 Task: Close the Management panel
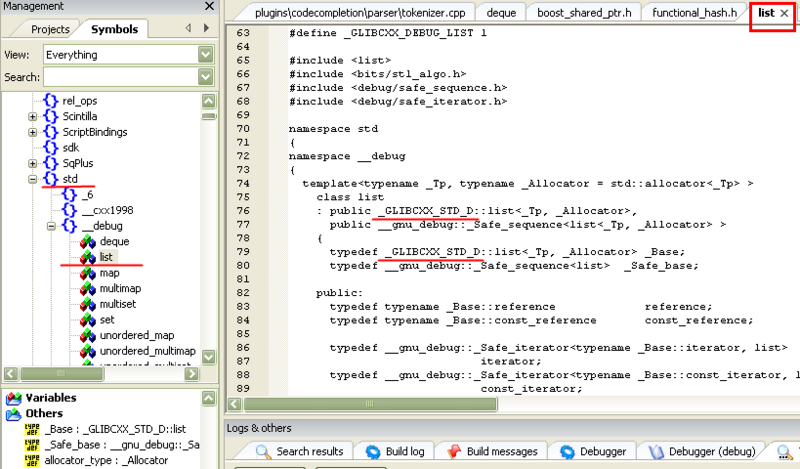pos(210,6)
